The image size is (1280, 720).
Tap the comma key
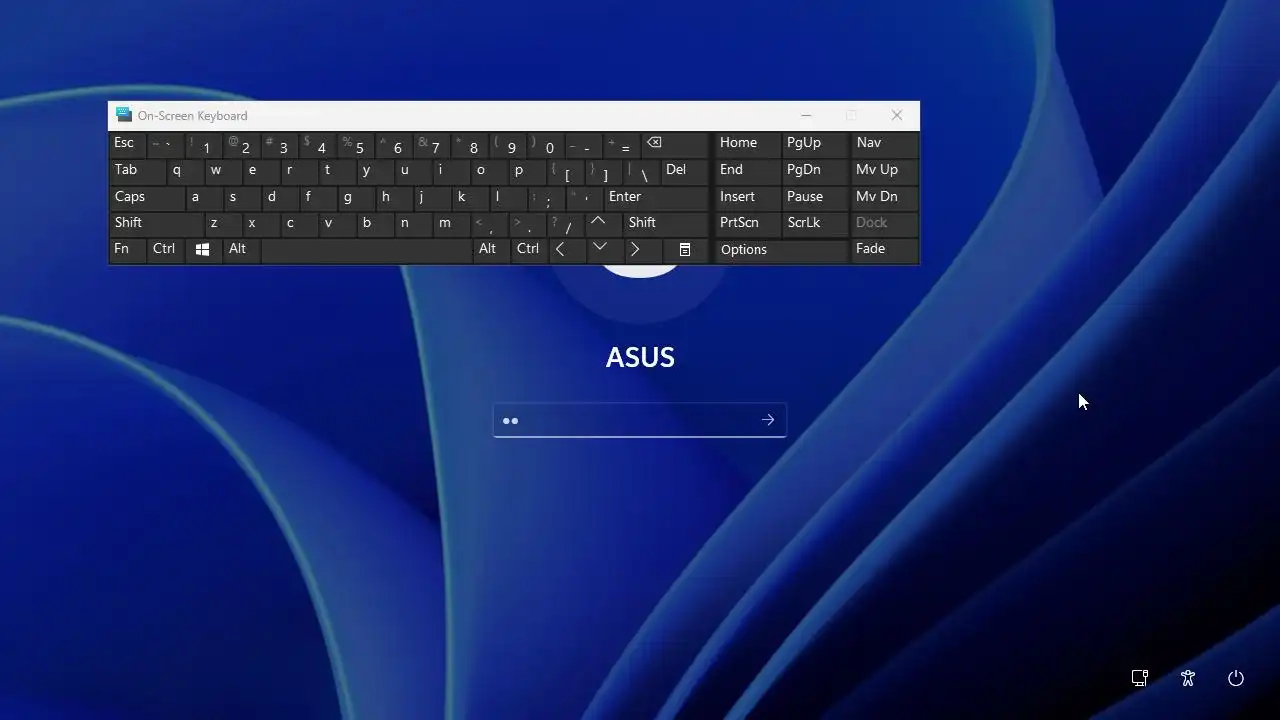tap(489, 223)
